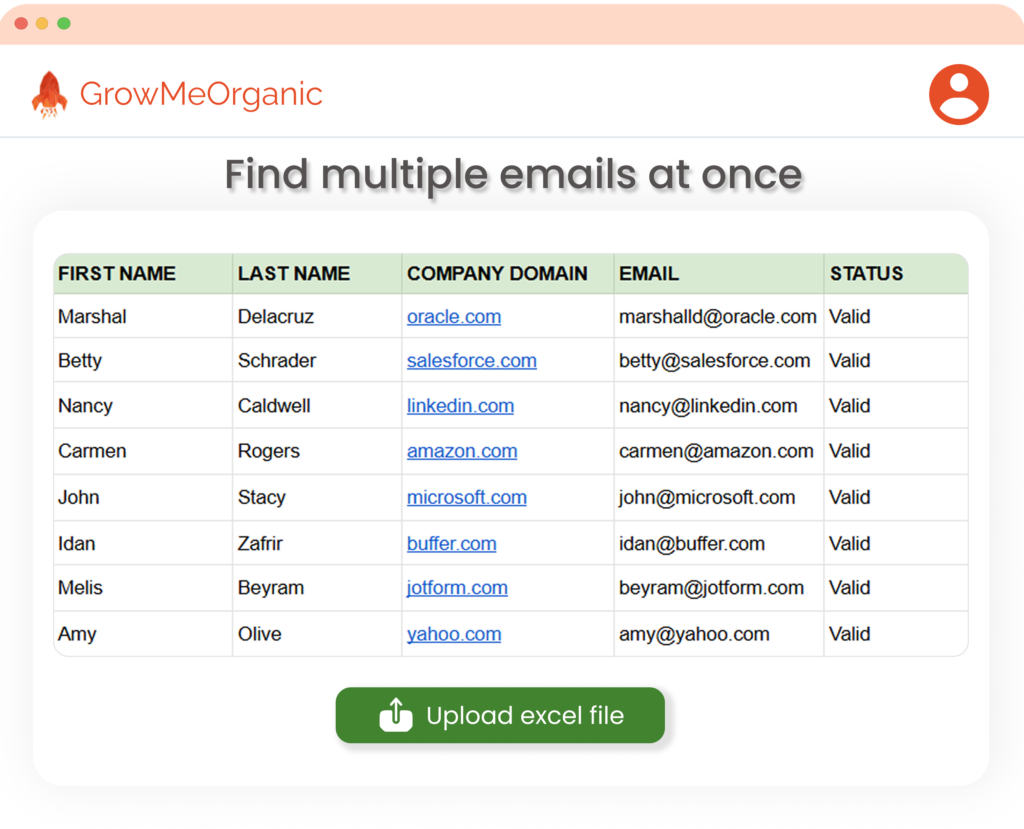Visit the amazon.com domain link

462,451
